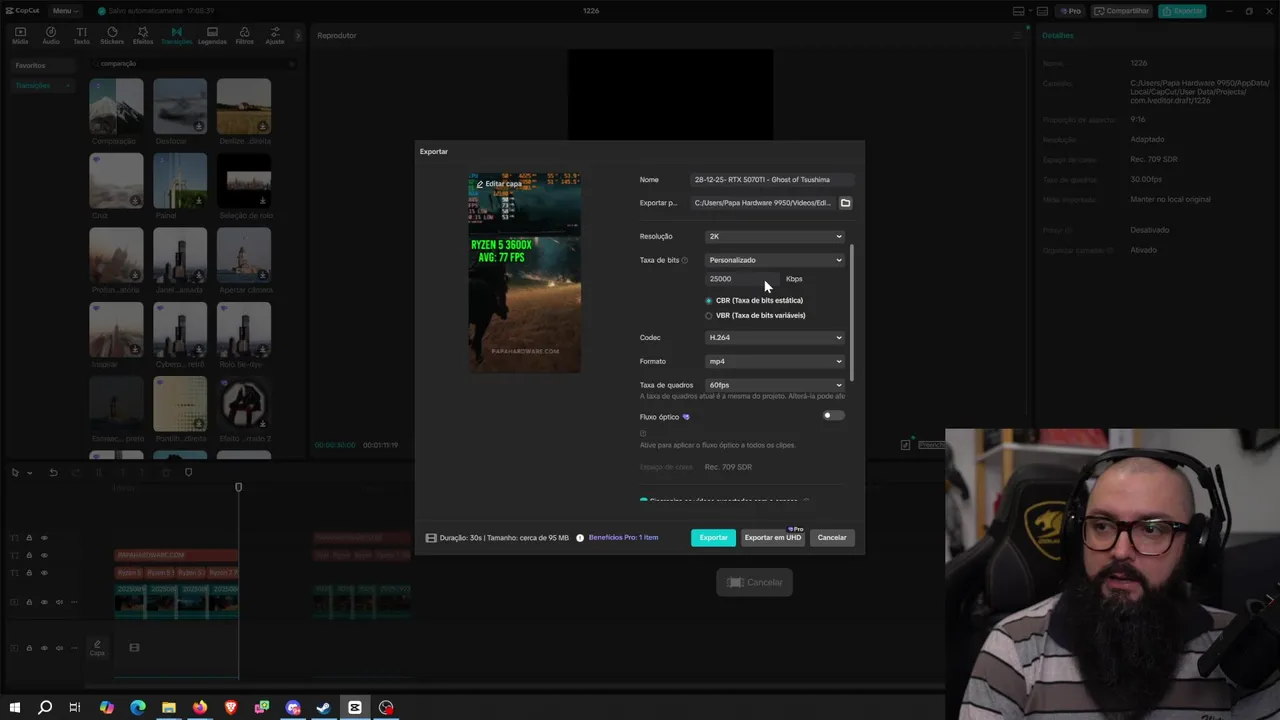Open the Windows Start menu
The width and height of the screenshot is (1280, 720).
(x=14, y=707)
